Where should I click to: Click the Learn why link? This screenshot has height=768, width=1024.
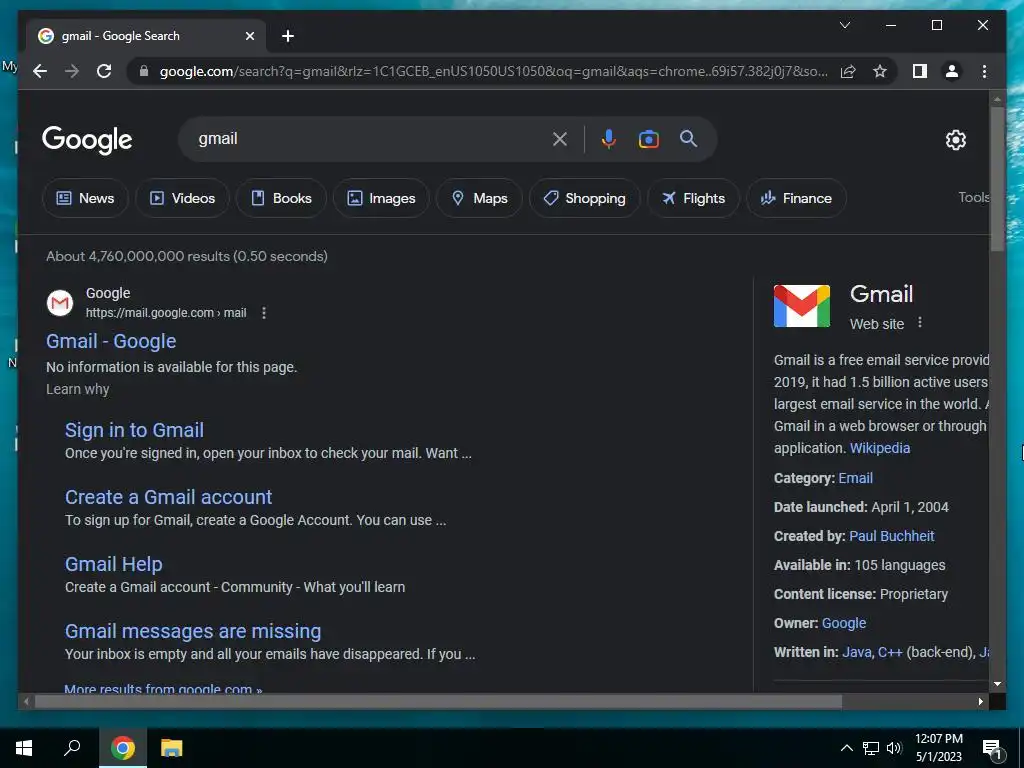(x=78, y=389)
